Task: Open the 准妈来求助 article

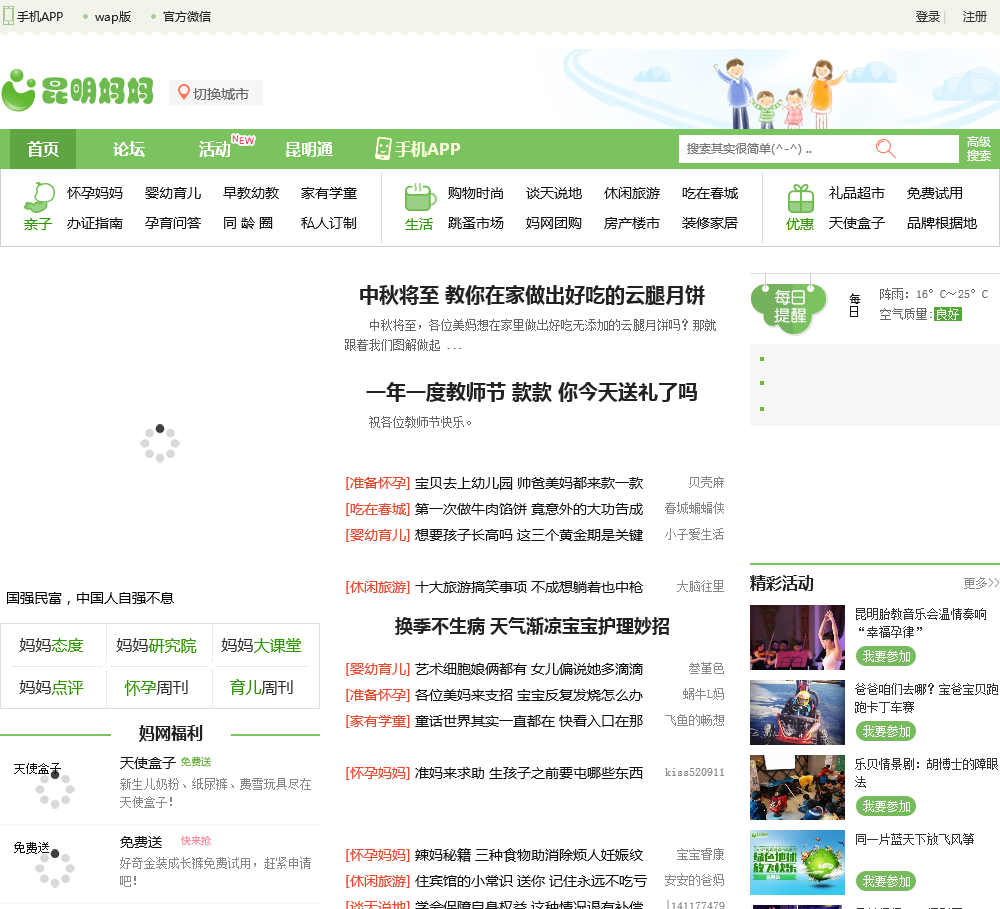Action: pyautogui.click(x=529, y=773)
